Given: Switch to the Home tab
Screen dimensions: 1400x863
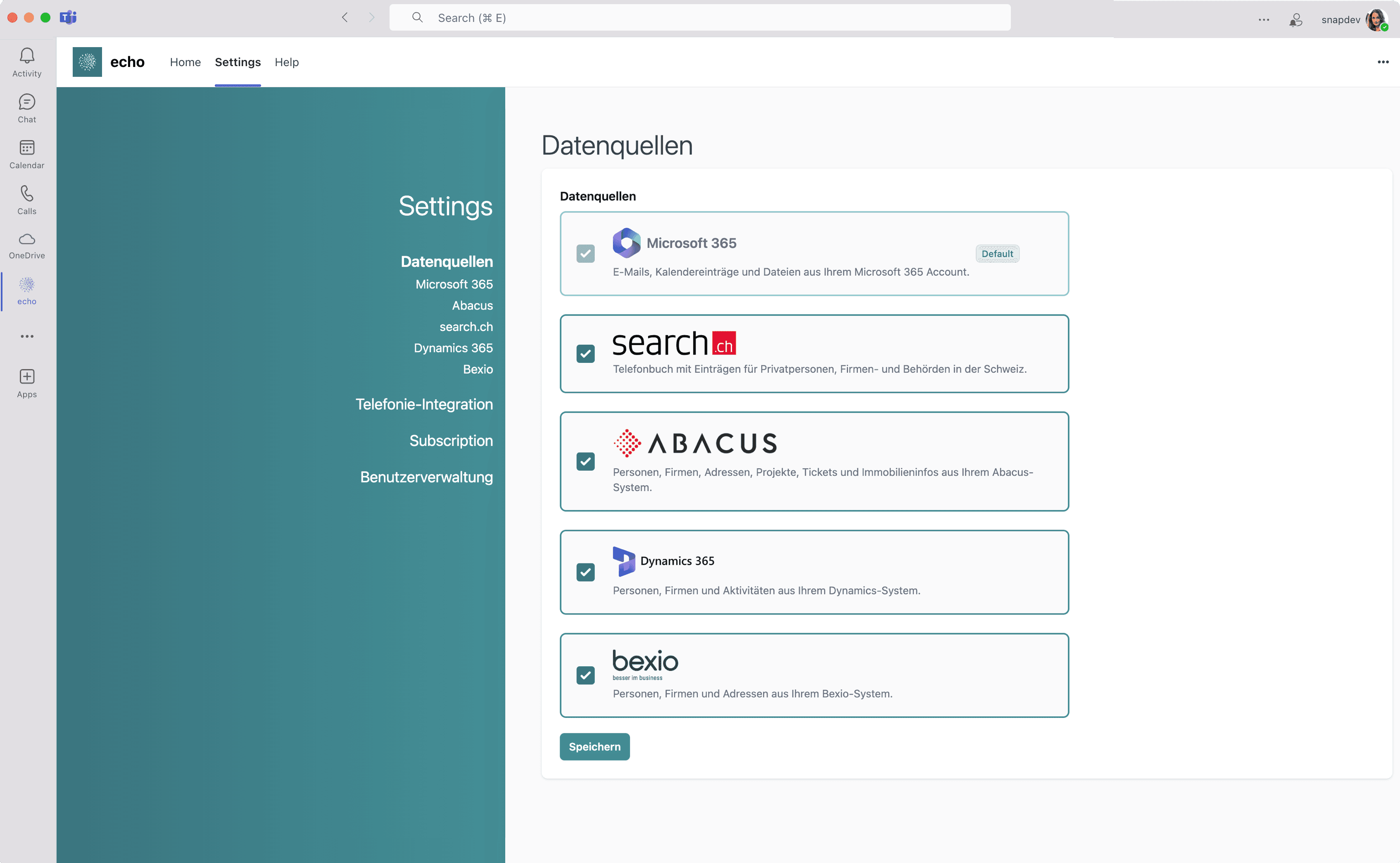Looking at the screenshot, I should pos(185,62).
